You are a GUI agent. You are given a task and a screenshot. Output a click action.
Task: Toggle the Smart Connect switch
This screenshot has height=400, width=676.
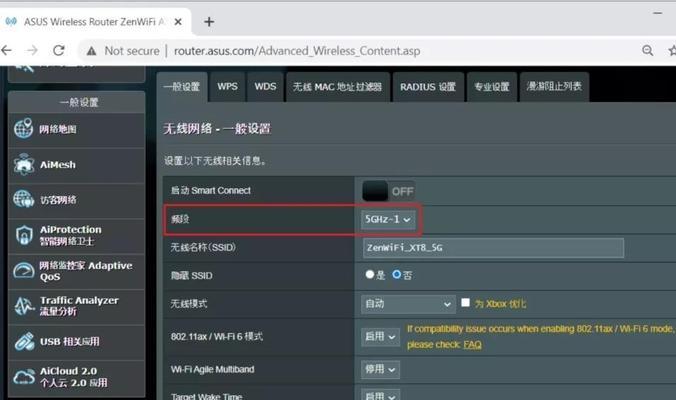[x=388, y=191]
